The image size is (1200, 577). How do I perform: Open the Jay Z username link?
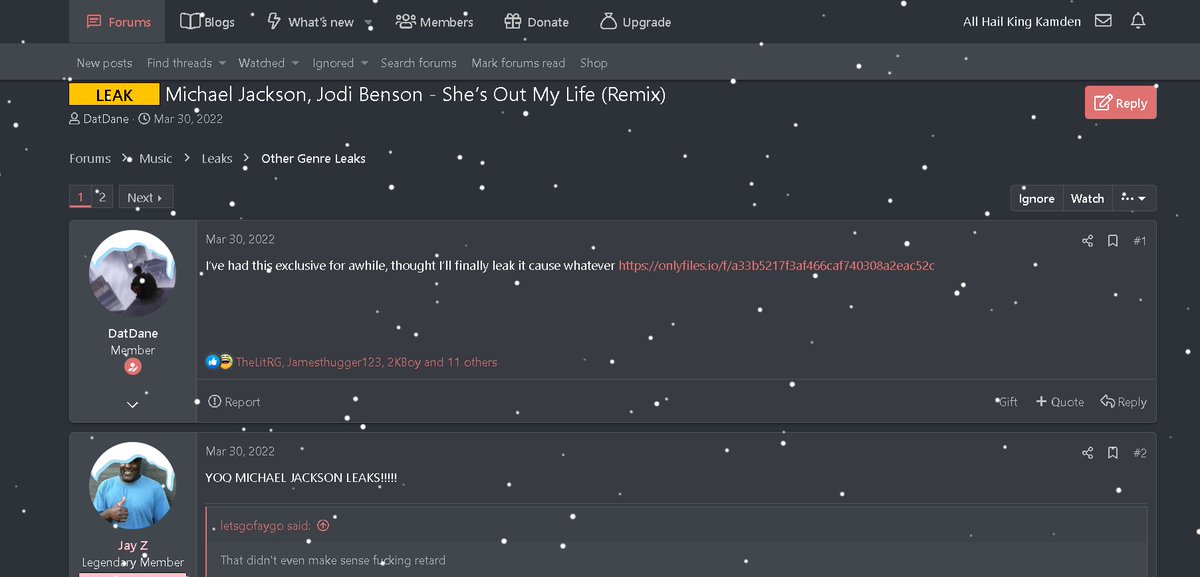click(x=133, y=545)
